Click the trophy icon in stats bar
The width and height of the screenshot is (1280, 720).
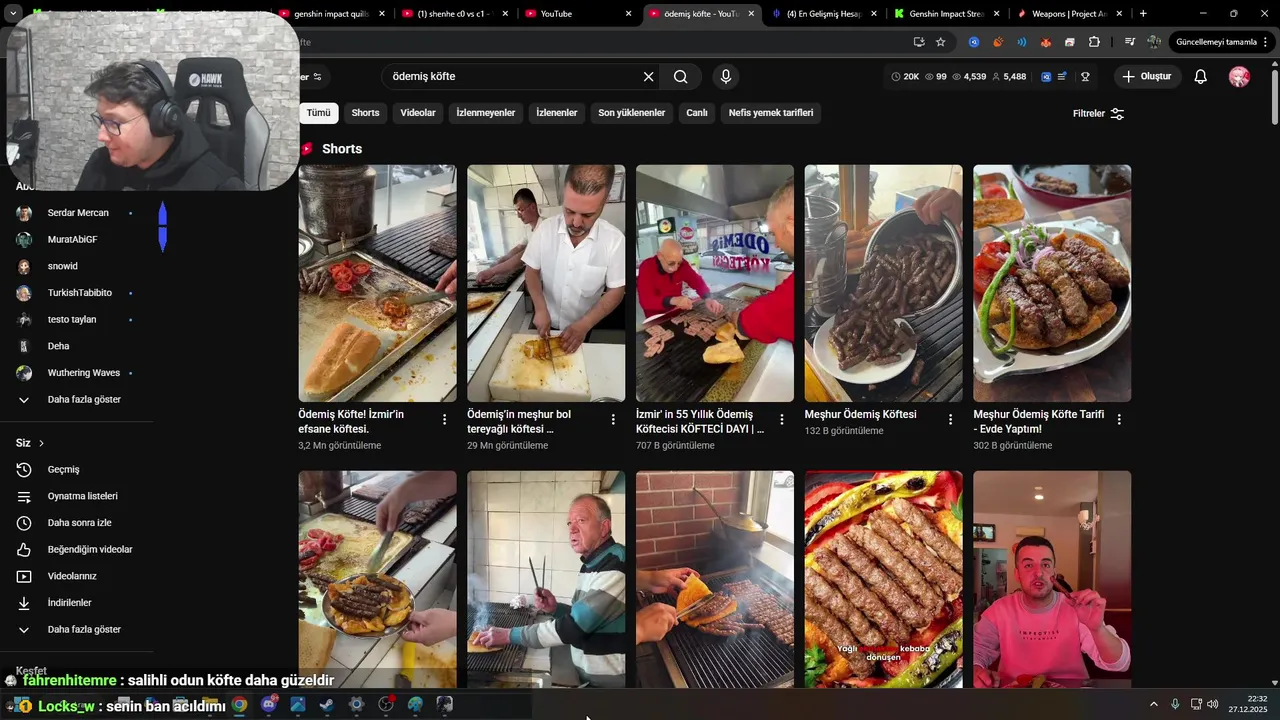1085,77
